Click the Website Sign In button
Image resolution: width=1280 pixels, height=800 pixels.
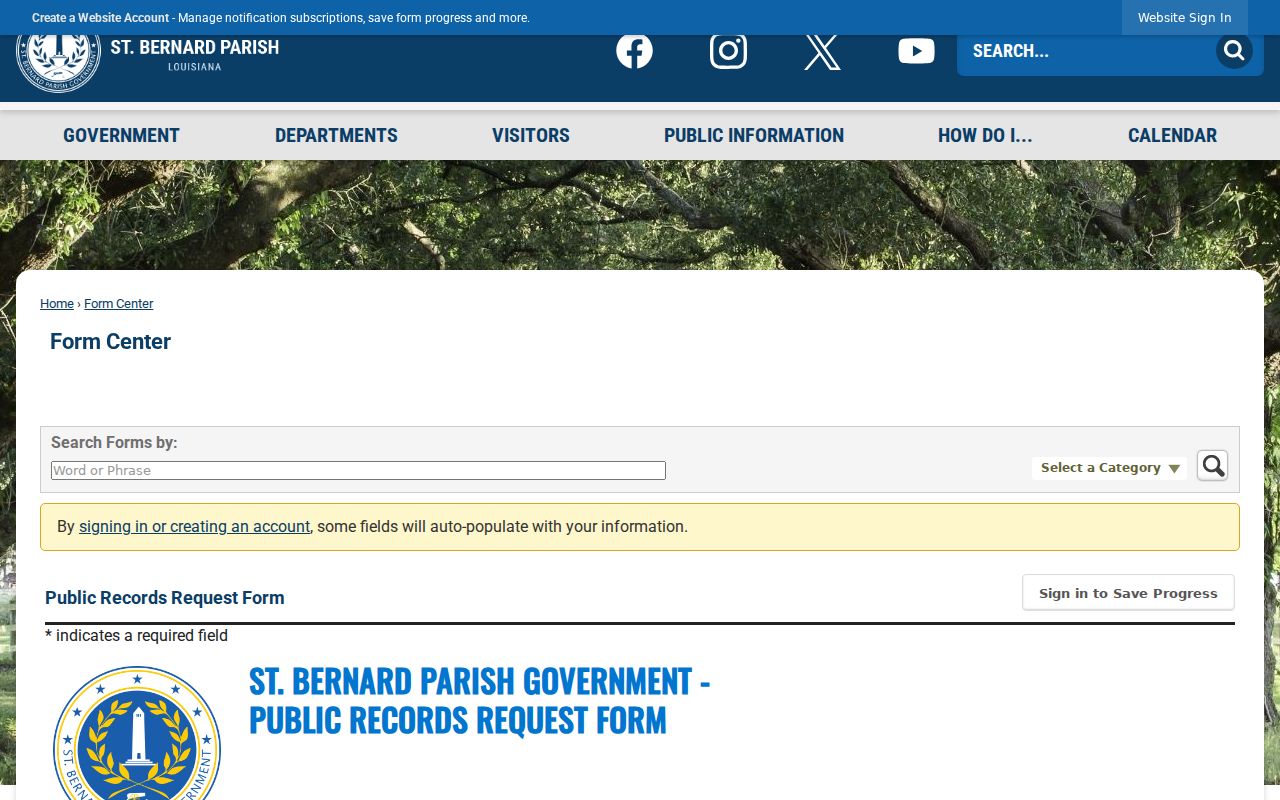[x=1184, y=17]
